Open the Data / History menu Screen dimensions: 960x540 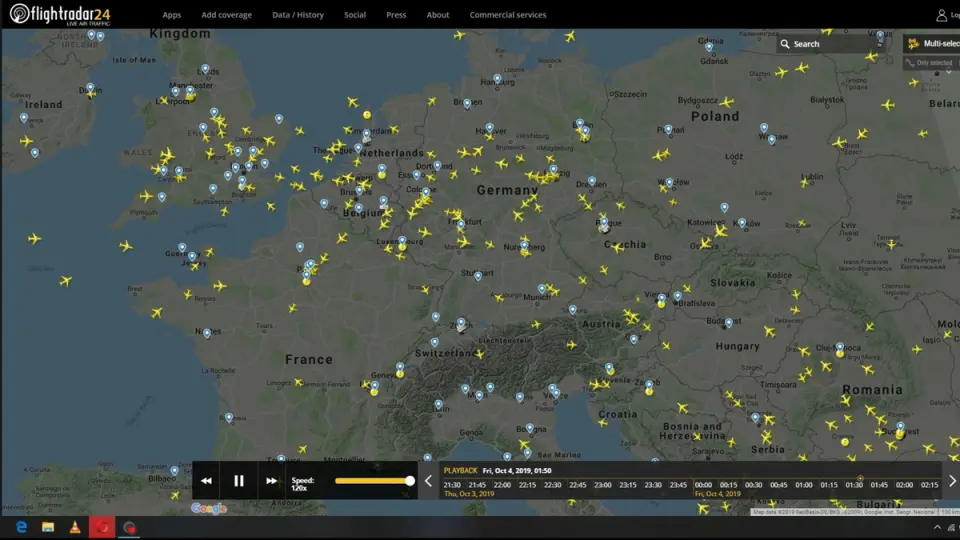(x=298, y=15)
